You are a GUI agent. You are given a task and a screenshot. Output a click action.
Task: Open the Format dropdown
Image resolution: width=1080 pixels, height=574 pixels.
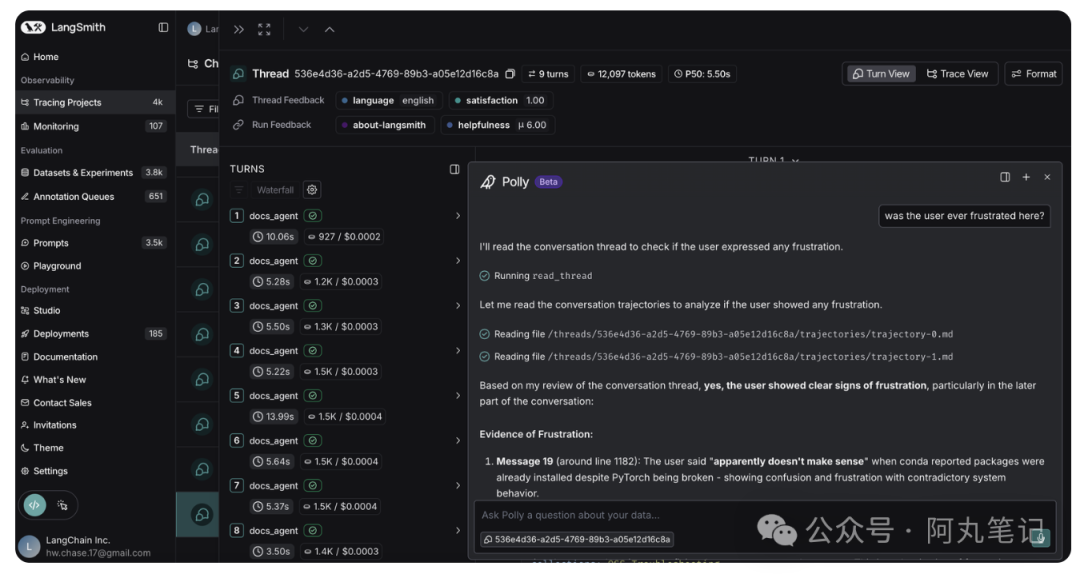pos(1033,74)
